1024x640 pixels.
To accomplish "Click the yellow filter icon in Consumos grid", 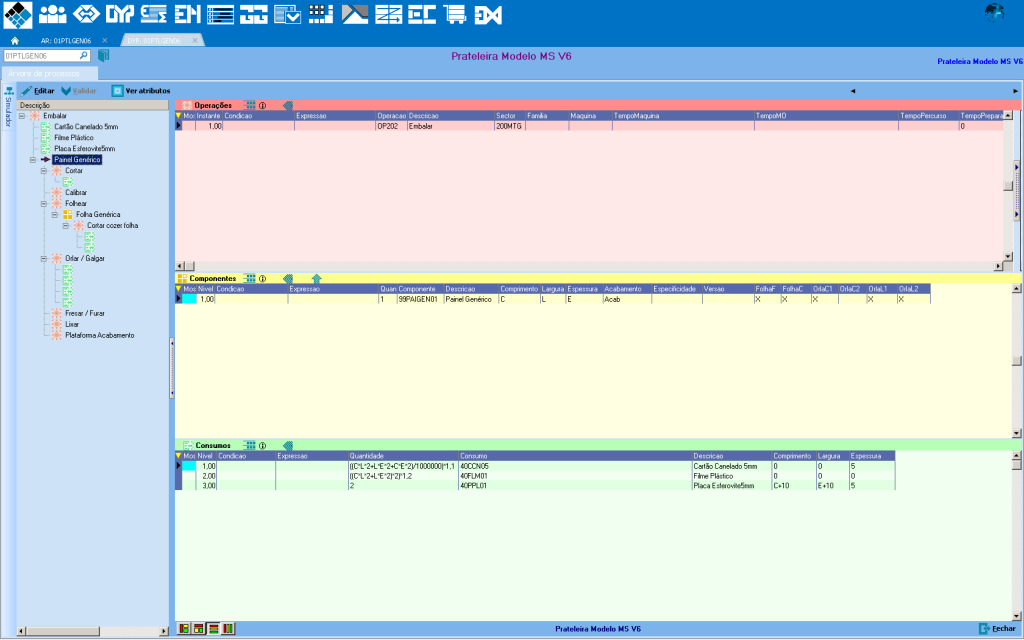I will pyautogui.click(x=179, y=455).
